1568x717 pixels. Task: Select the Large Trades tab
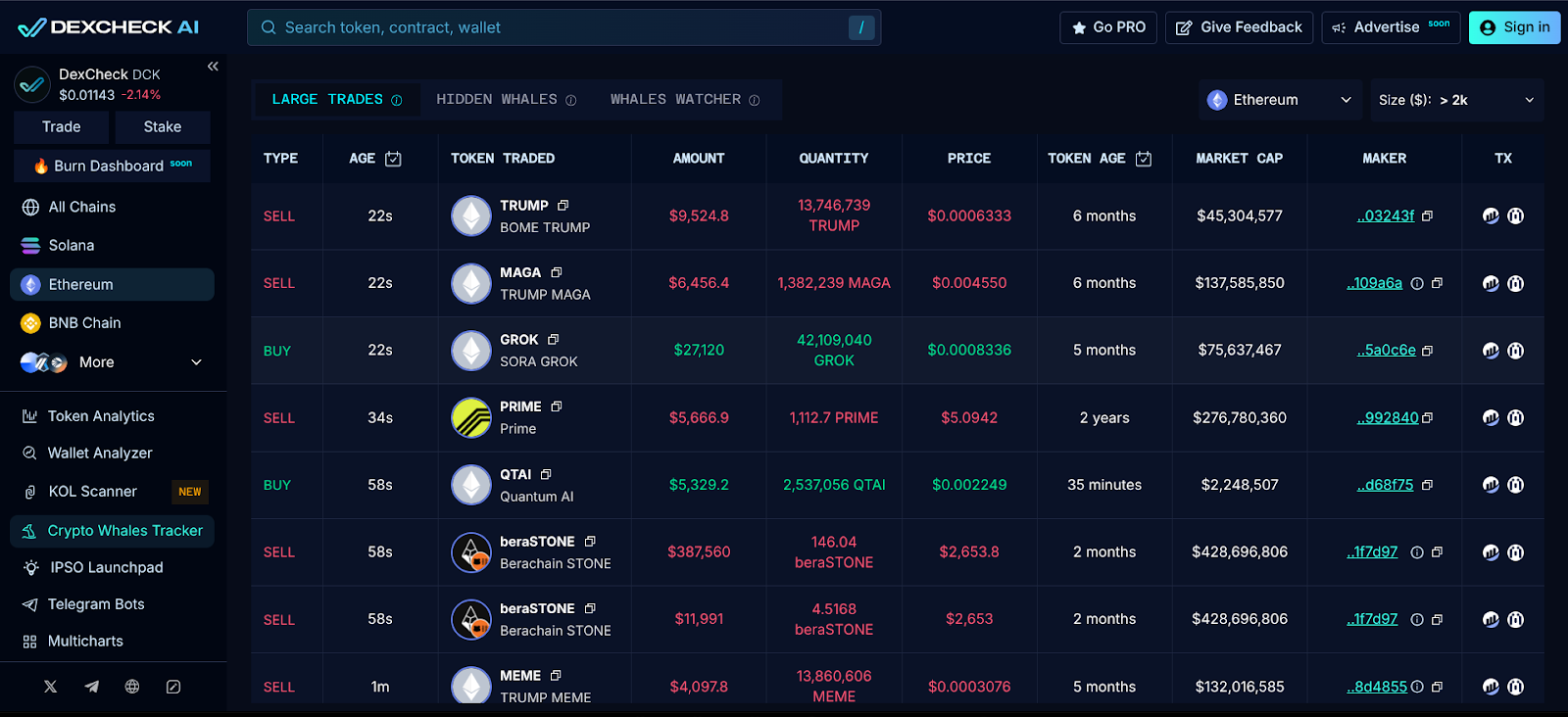pos(337,100)
